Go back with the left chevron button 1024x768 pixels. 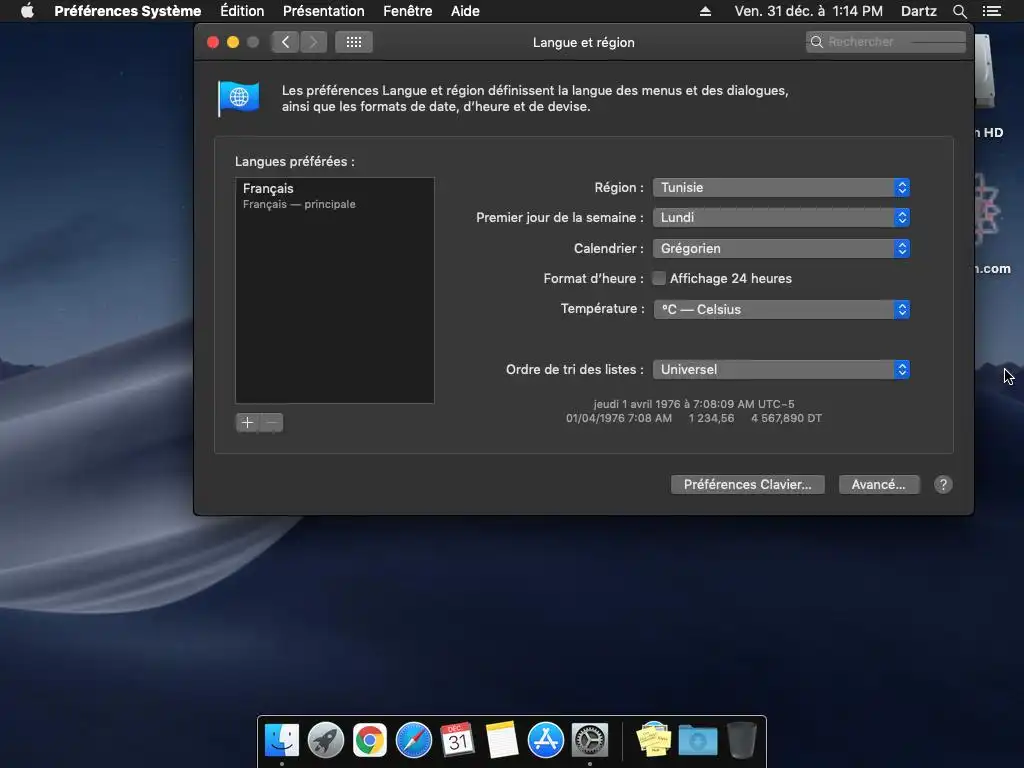[285, 42]
